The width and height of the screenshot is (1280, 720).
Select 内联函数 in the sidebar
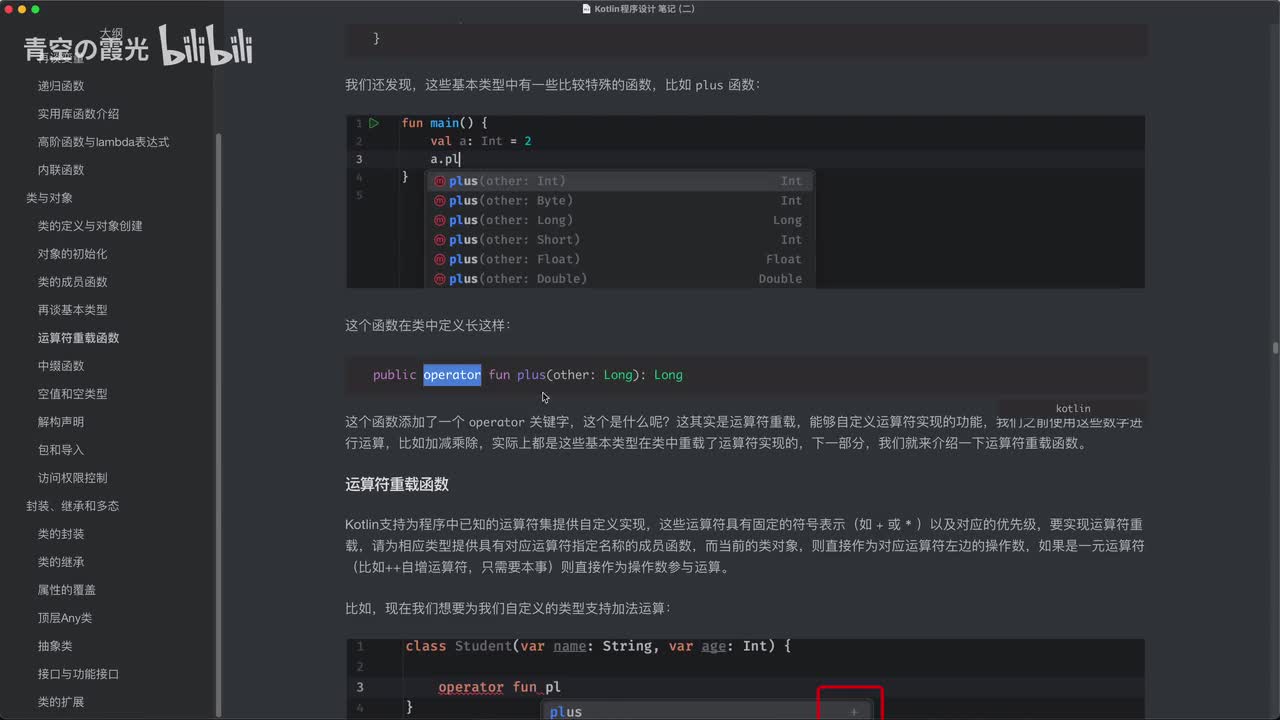(61, 170)
